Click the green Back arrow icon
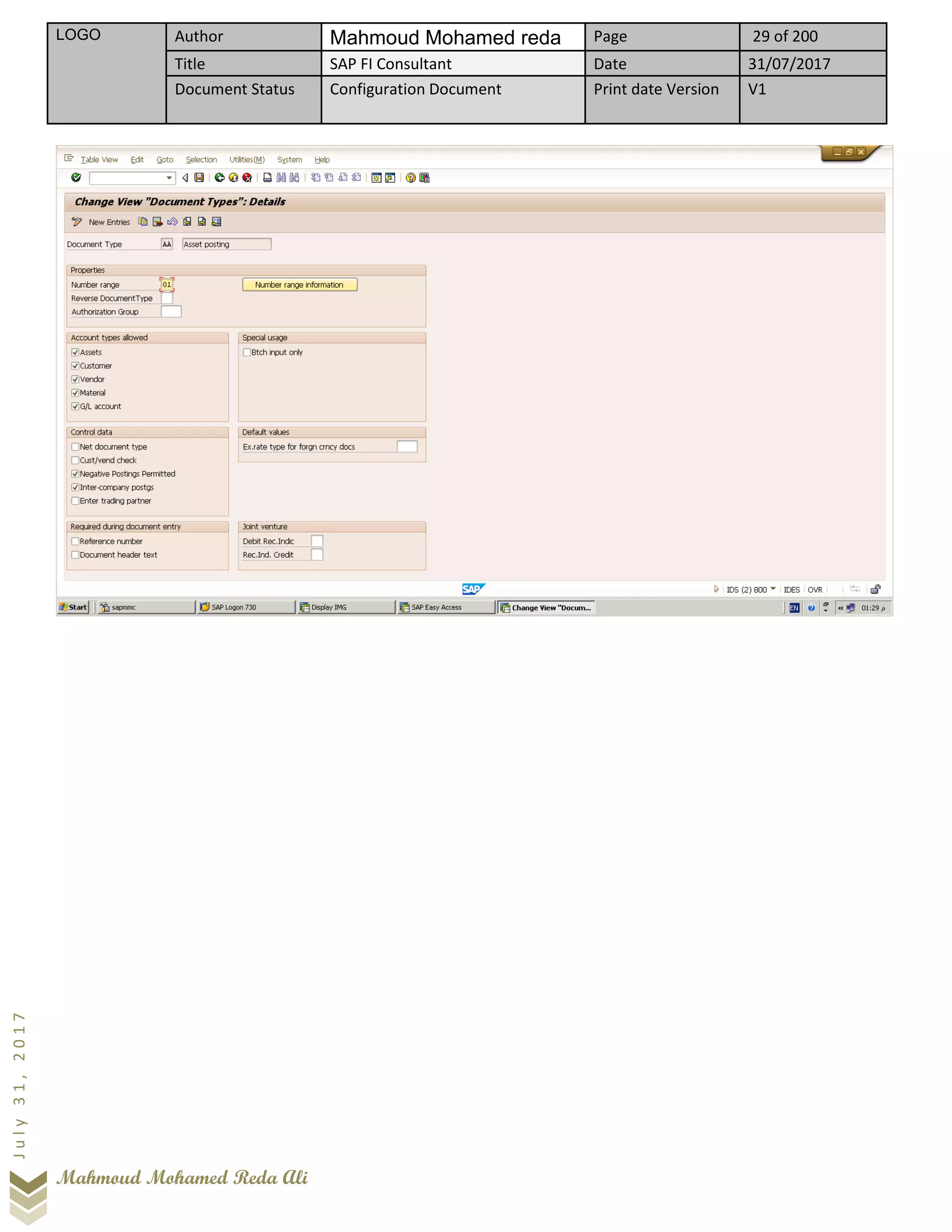Viewport: 952px width, 1232px height. pos(220,178)
